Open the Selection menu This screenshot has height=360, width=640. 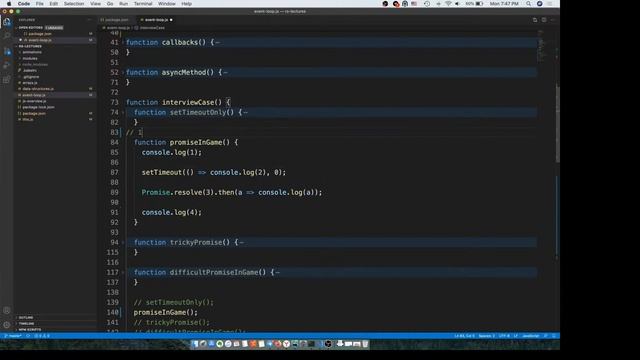pyautogui.click(x=74, y=4)
